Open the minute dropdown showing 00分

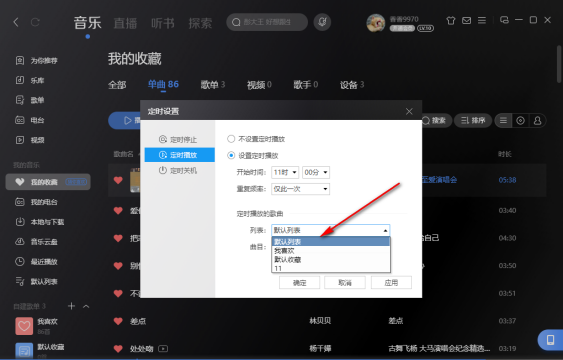pyautogui.click(x=316, y=172)
